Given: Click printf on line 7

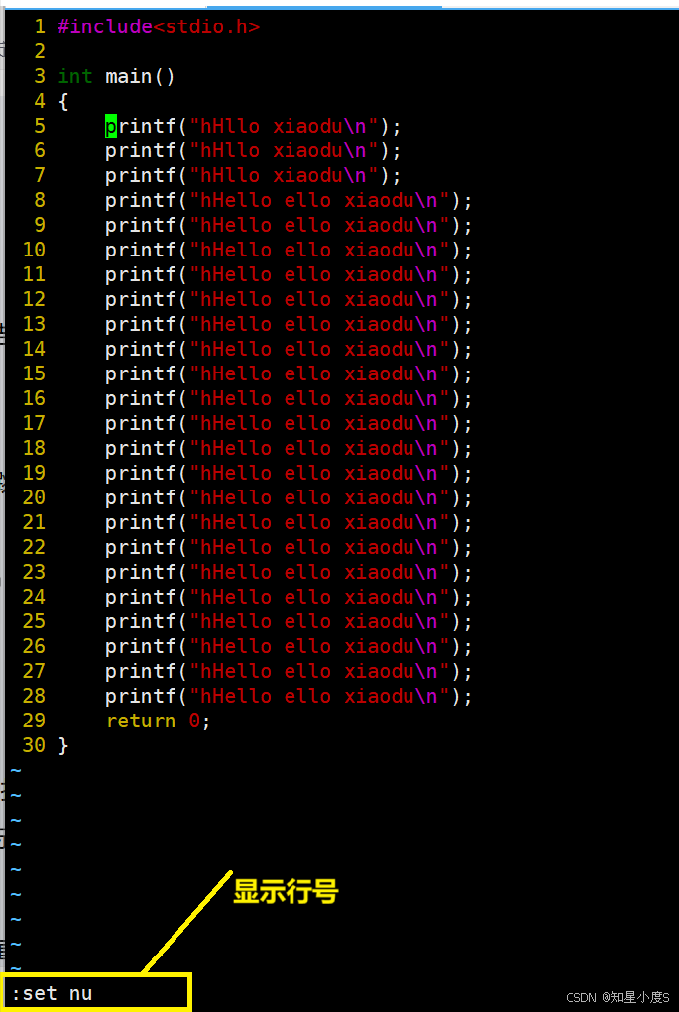Looking at the screenshot, I should point(140,176).
